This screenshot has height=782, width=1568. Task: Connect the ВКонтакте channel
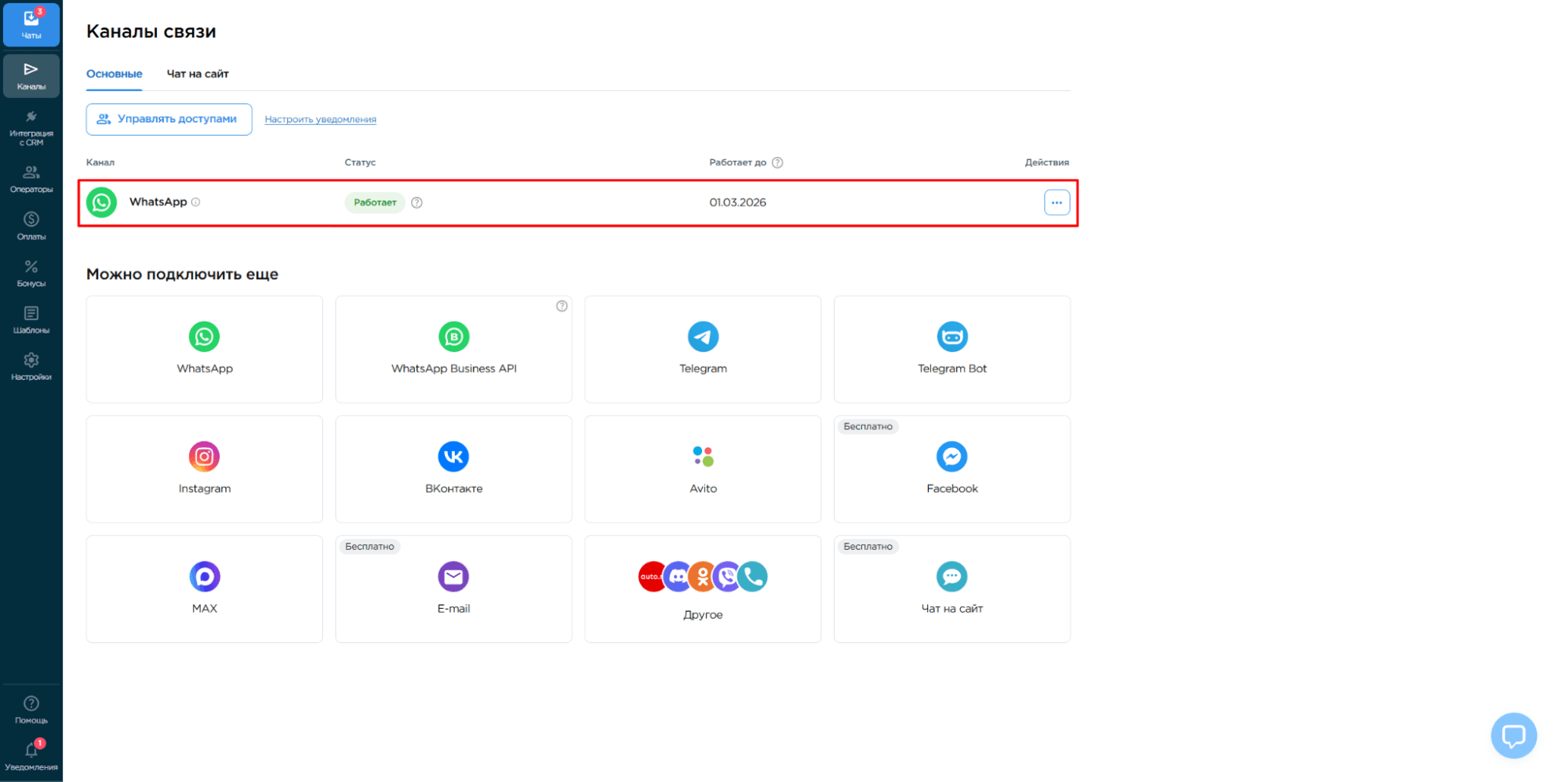[x=453, y=469]
